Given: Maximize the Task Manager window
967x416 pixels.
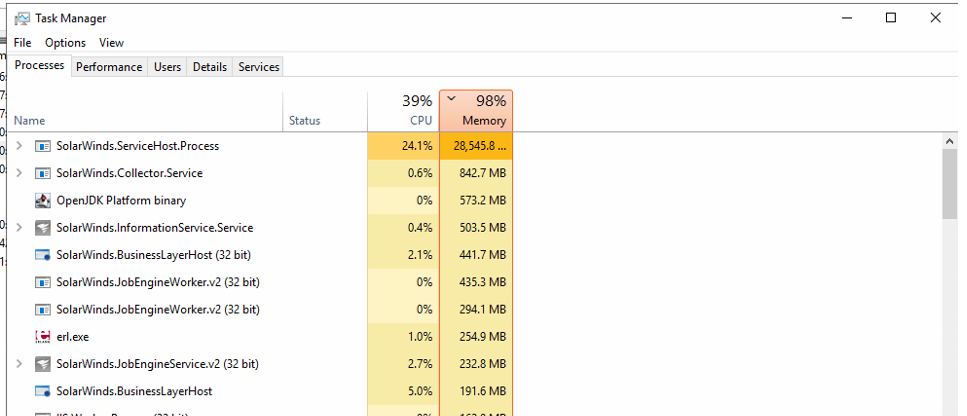Looking at the screenshot, I should [891, 18].
